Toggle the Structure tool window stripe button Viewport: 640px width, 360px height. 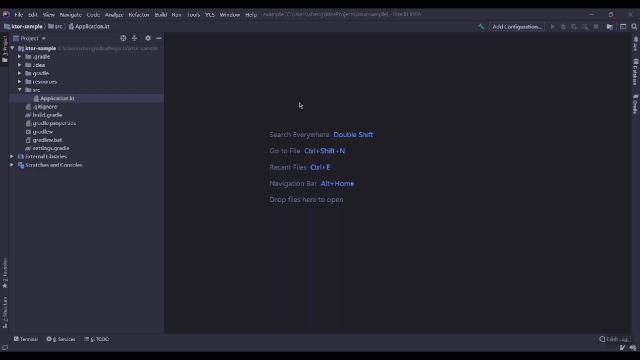[4, 312]
